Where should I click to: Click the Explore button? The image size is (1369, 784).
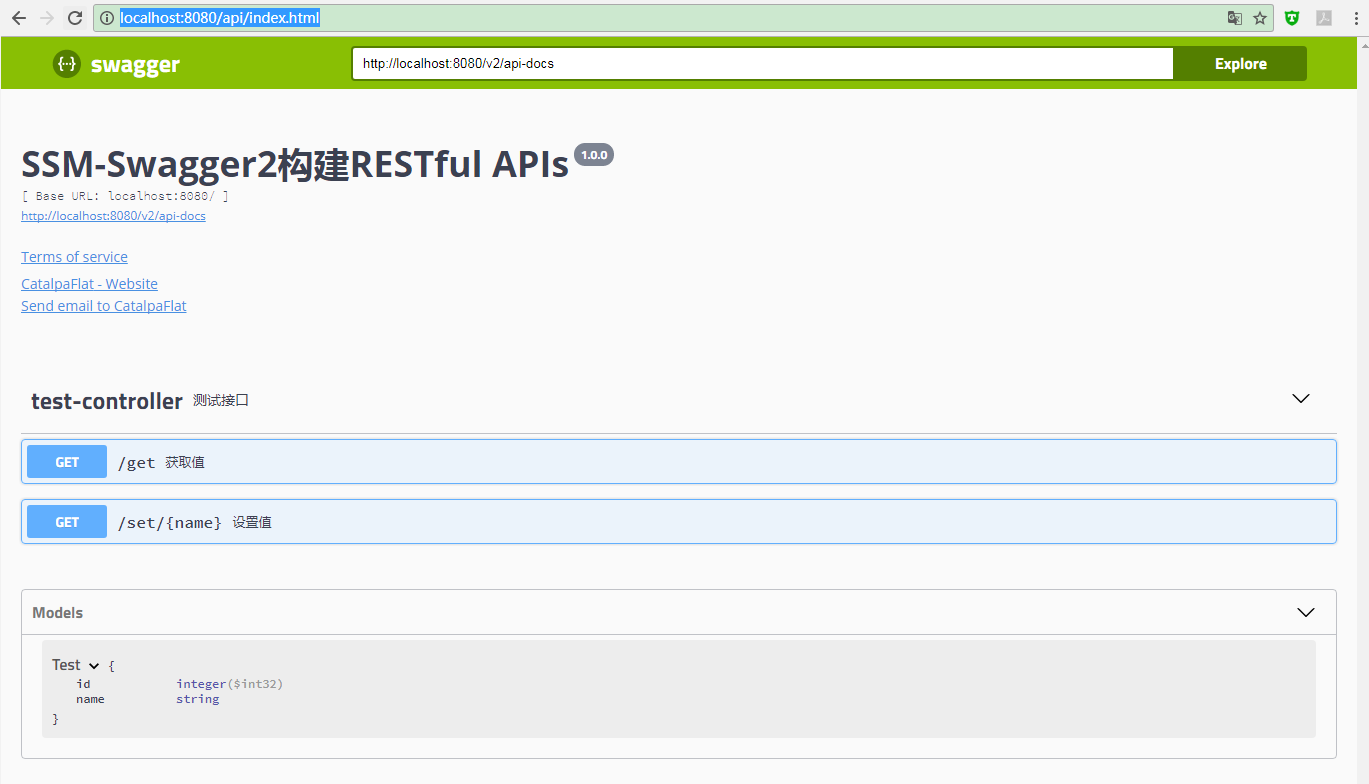click(1240, 63)
